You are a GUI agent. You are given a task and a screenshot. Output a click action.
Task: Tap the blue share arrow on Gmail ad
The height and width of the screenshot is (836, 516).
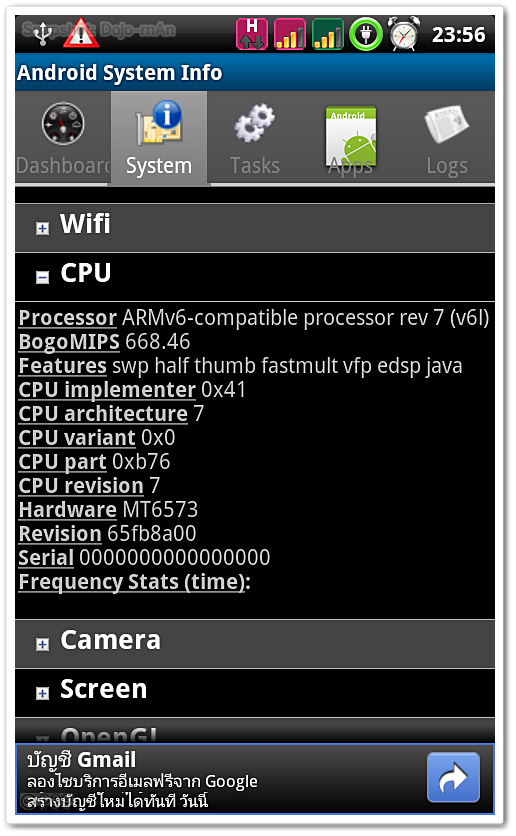point(453,777)
